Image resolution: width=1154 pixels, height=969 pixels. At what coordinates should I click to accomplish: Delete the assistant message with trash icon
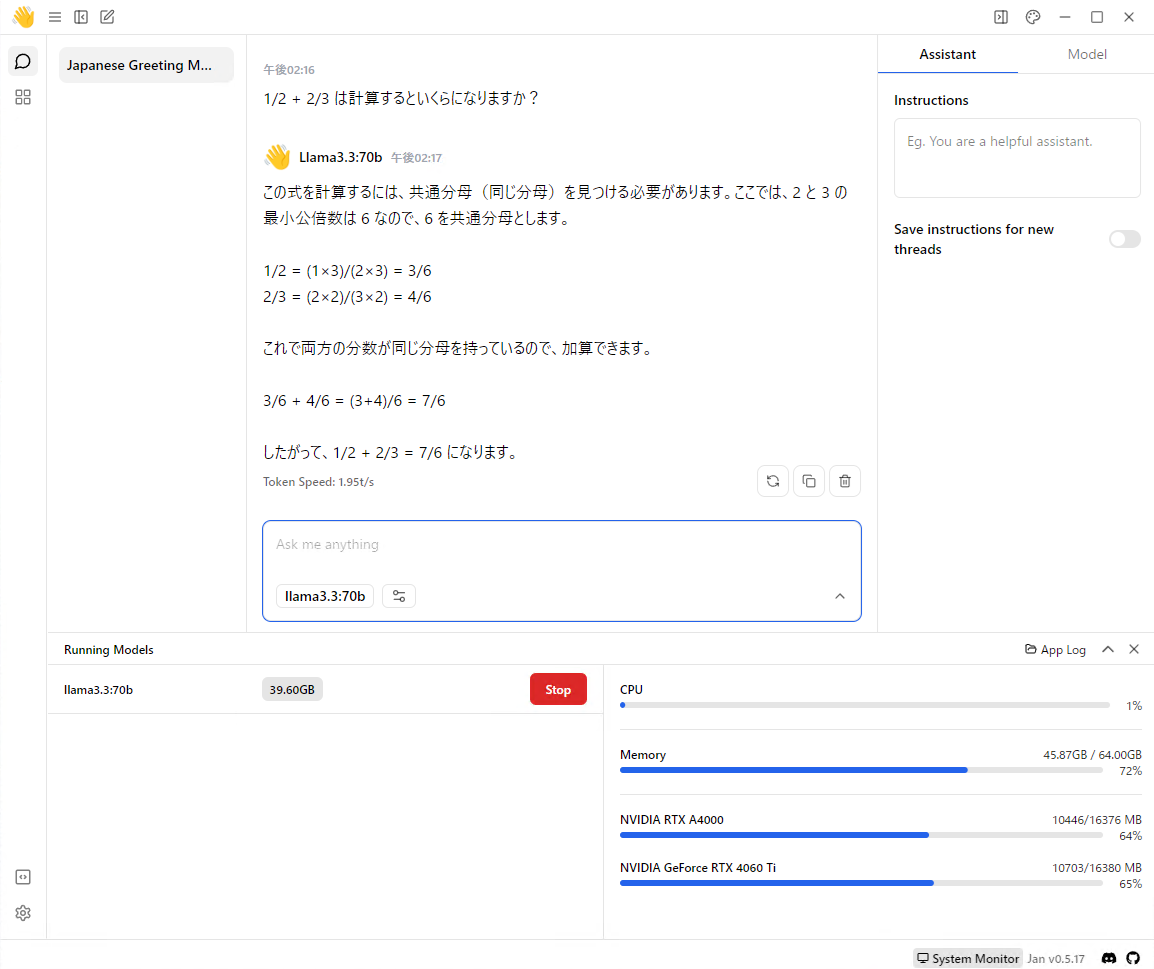click(845, 481)
